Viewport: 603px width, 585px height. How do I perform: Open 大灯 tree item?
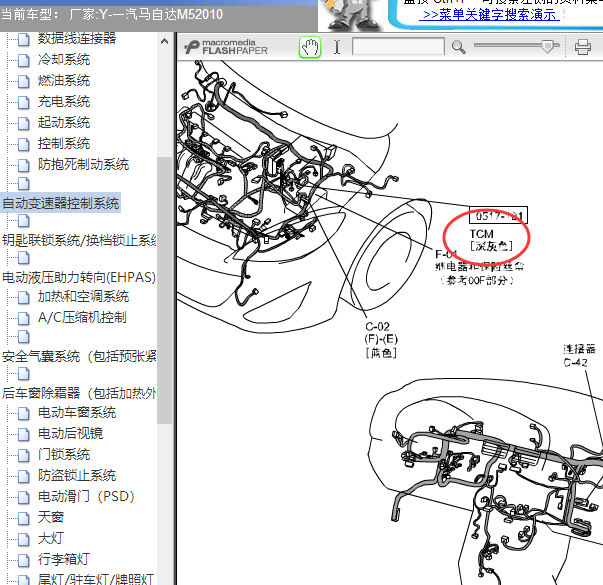[51, 538]
